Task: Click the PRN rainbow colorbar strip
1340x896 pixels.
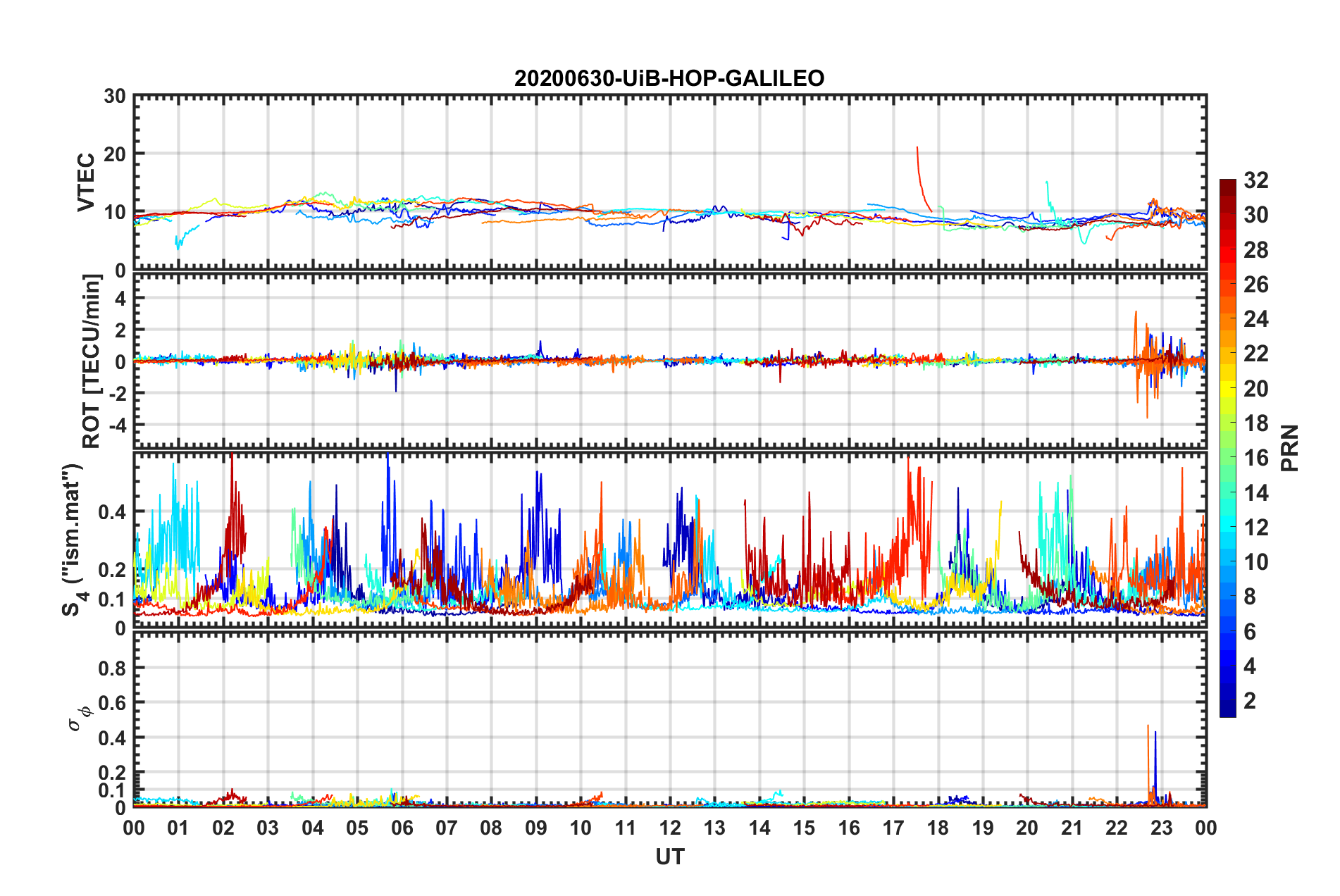Action: 1228,448
